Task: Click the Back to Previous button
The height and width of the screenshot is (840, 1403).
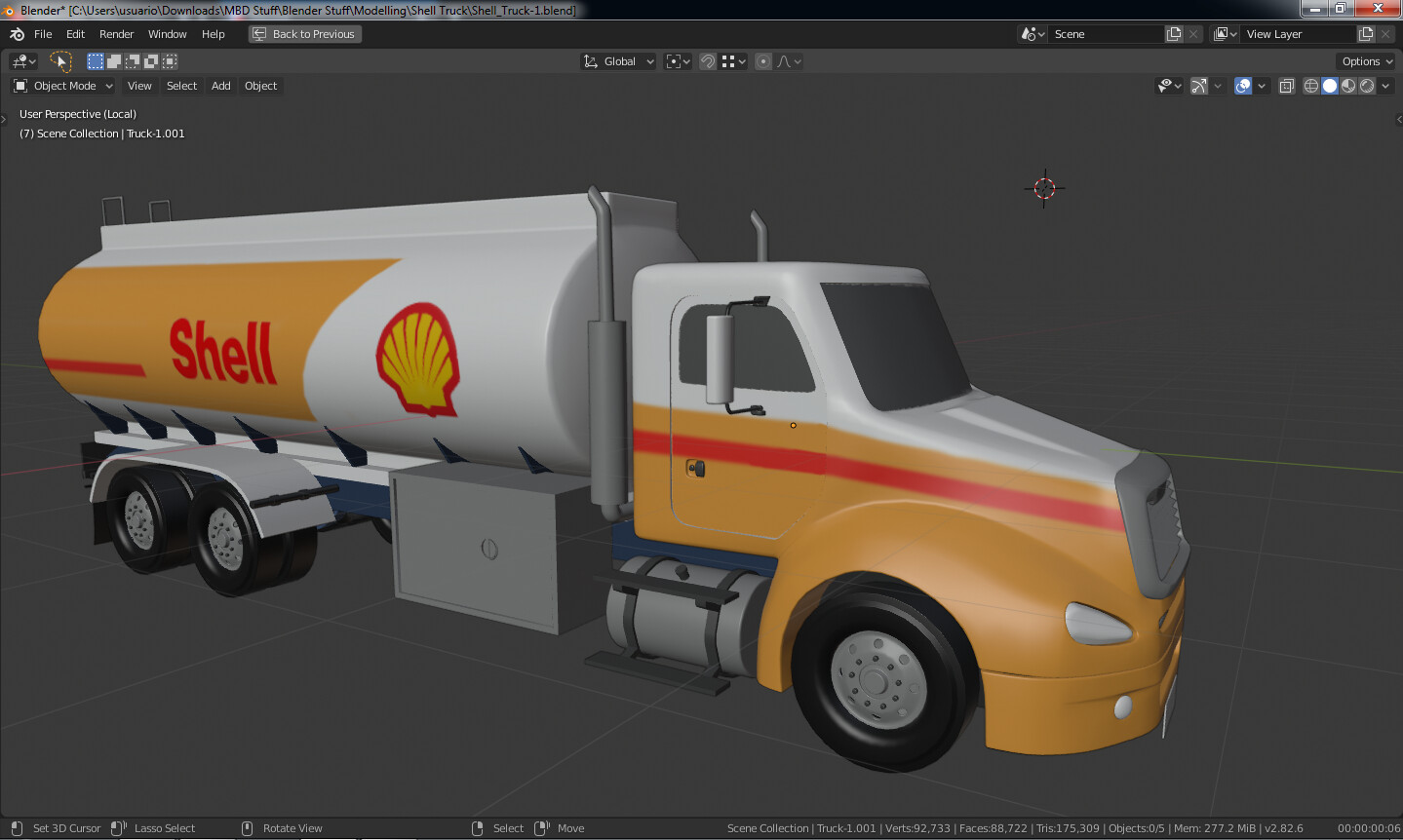Action: pyautogui.click(x=305, y=34)
